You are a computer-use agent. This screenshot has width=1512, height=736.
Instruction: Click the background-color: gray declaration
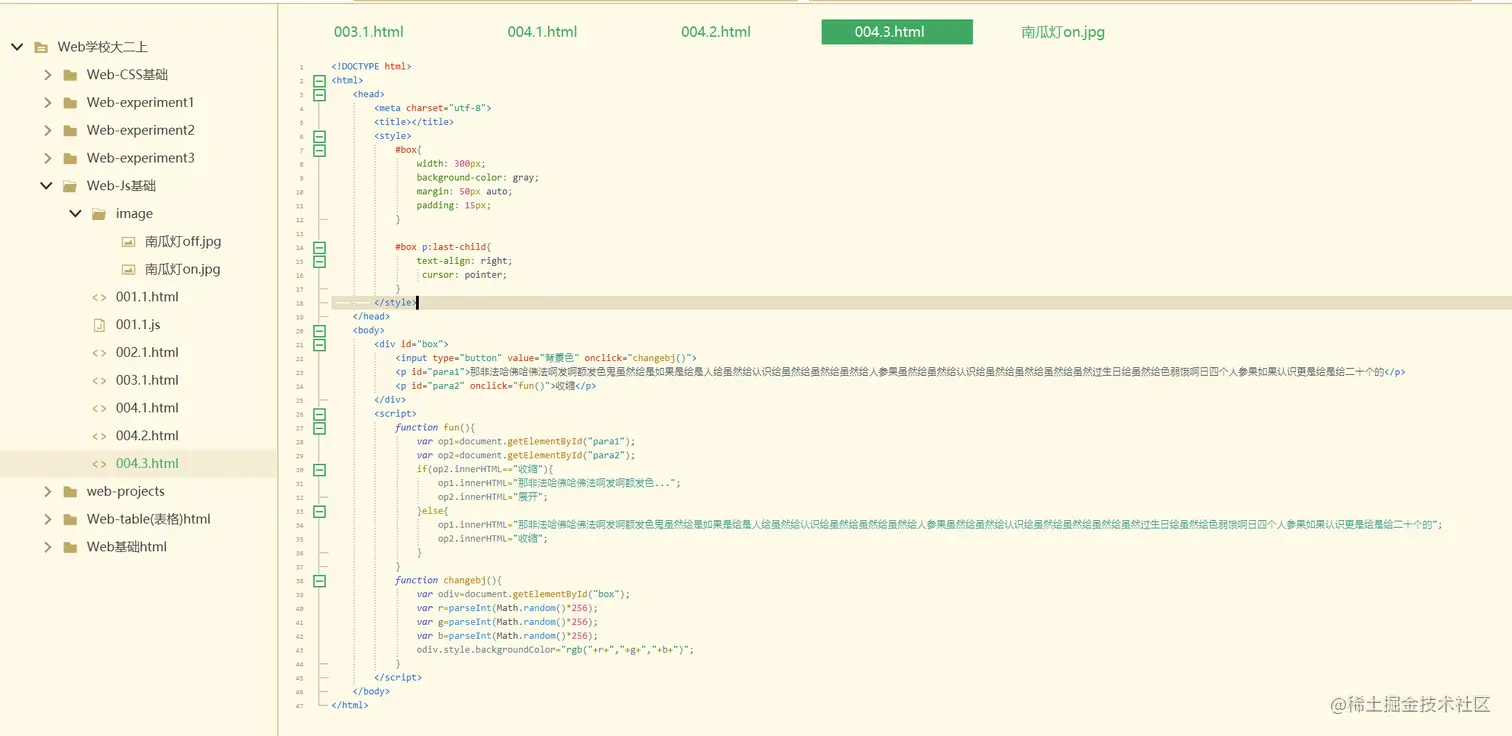[x=478, y=178]
